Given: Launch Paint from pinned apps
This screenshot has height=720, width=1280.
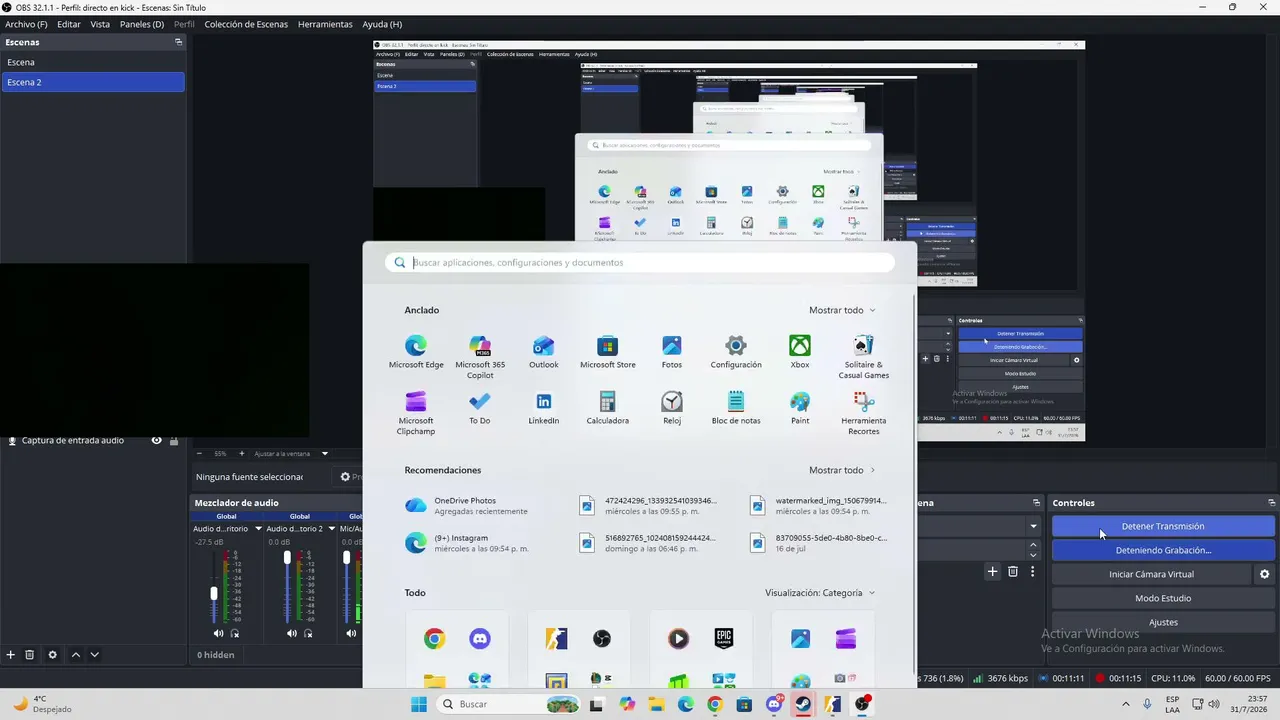Looking at the screenshot, I should (800, 408).
